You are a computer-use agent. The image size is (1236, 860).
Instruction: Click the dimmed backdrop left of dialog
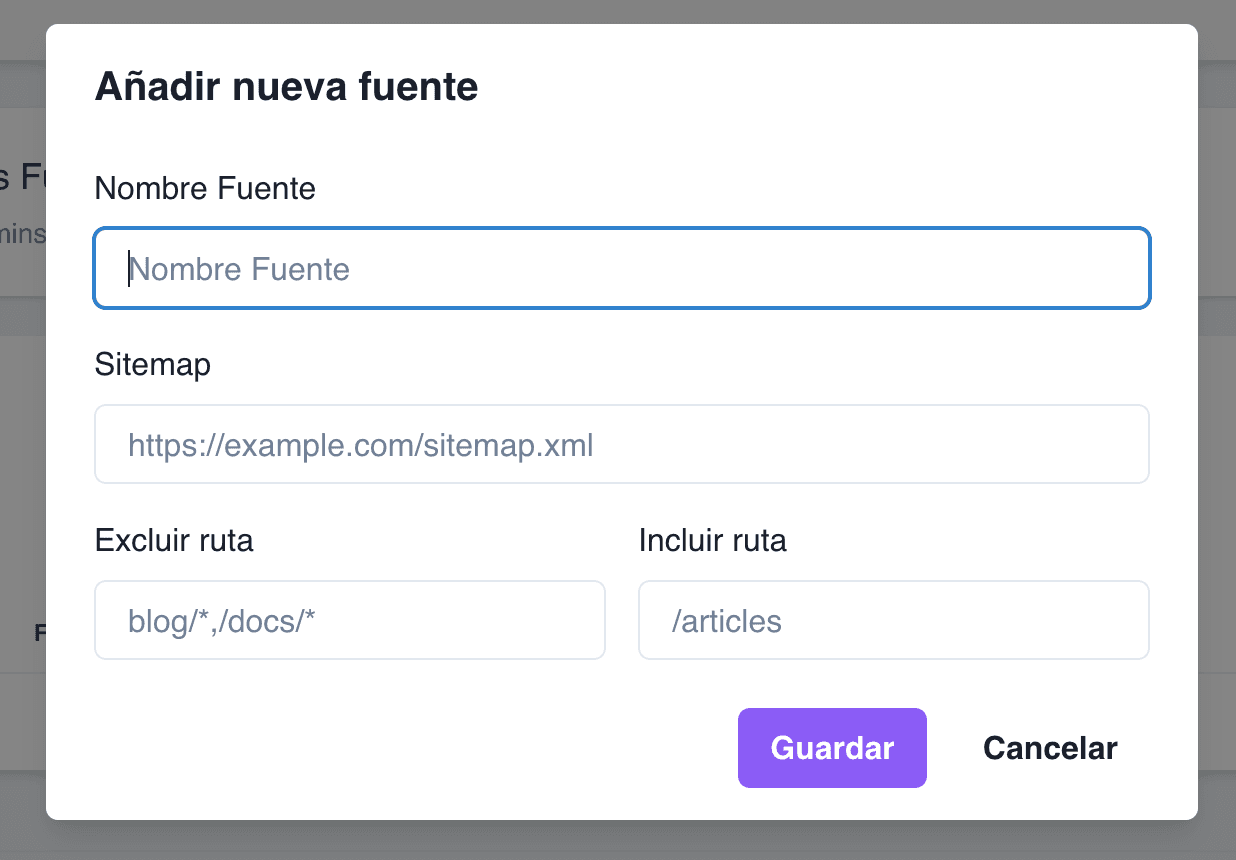point(20,430)
